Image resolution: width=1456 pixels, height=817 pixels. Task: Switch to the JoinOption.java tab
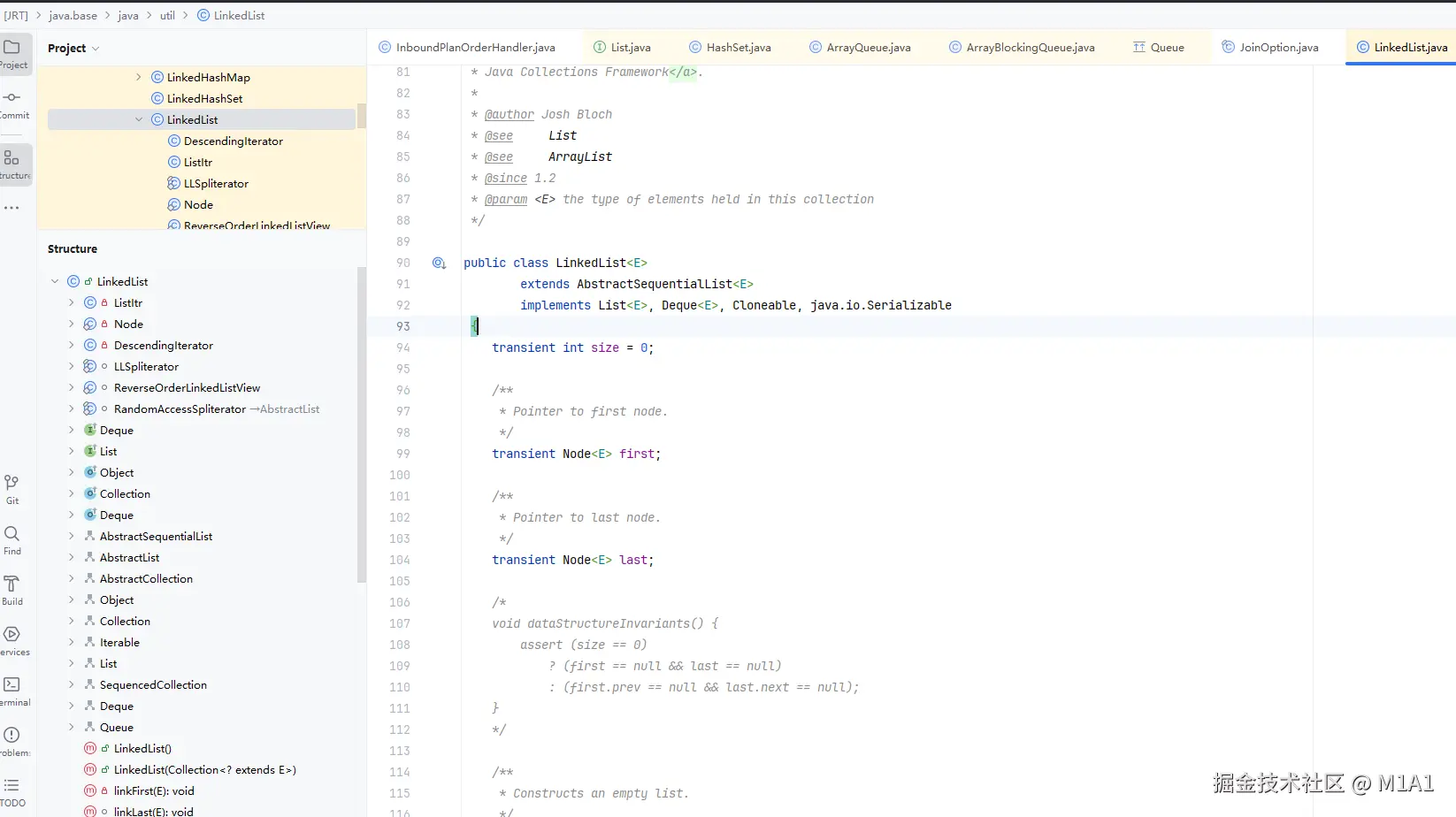pyautogui.click(x=1270, y=47)
